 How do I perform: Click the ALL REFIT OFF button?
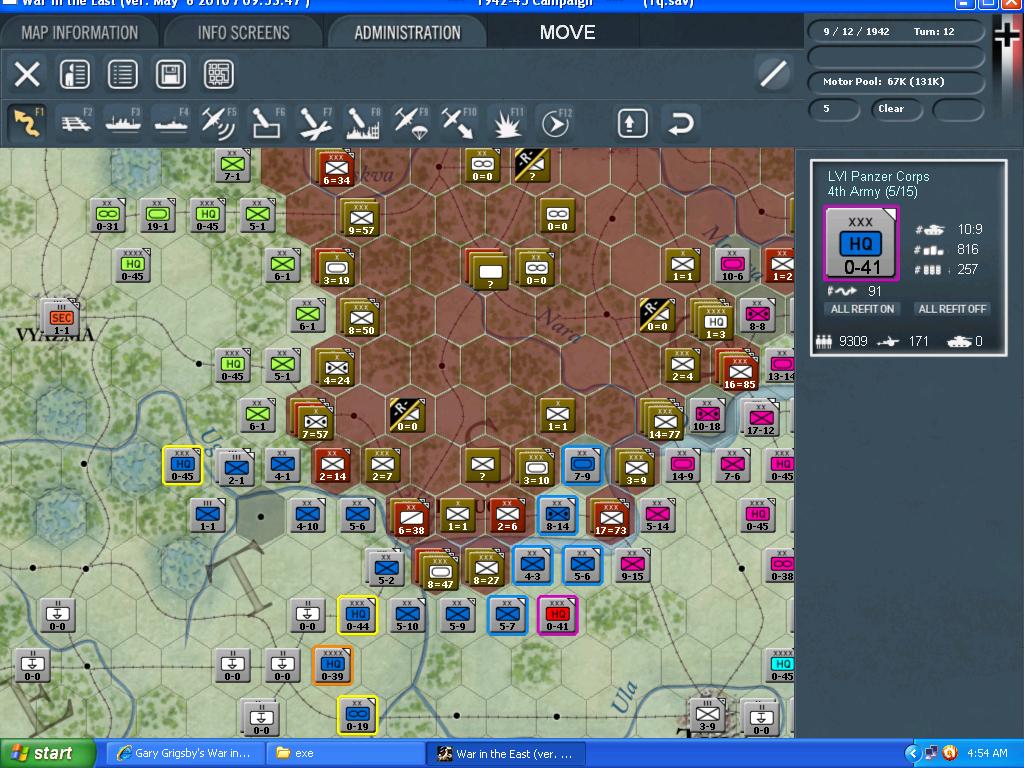(x=952, y=309)
